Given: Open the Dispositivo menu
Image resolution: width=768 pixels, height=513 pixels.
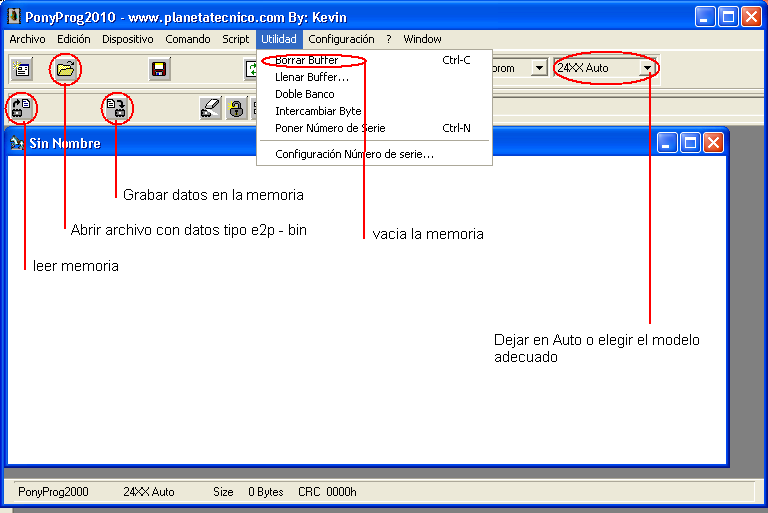Looking at the screenshot, I should [x=127, y=39].
